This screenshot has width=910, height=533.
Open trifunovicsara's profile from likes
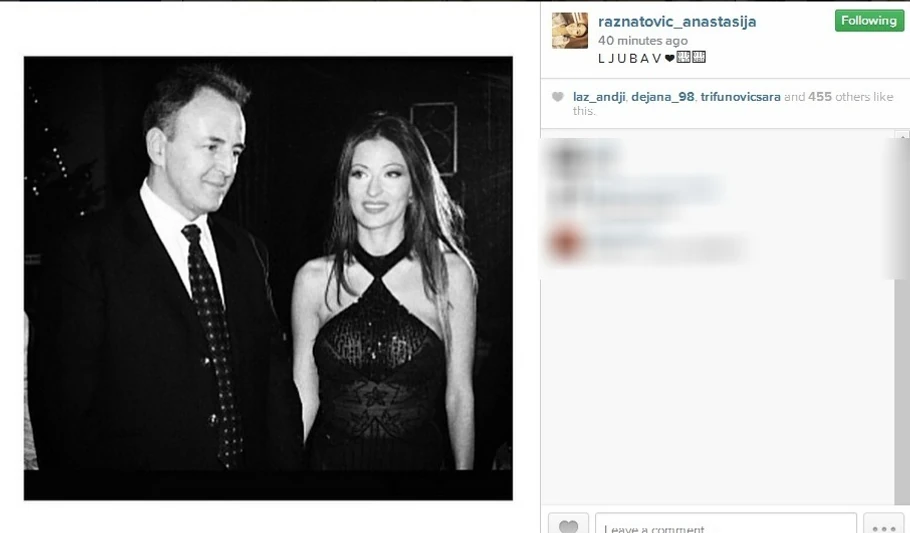click(740, 97)
